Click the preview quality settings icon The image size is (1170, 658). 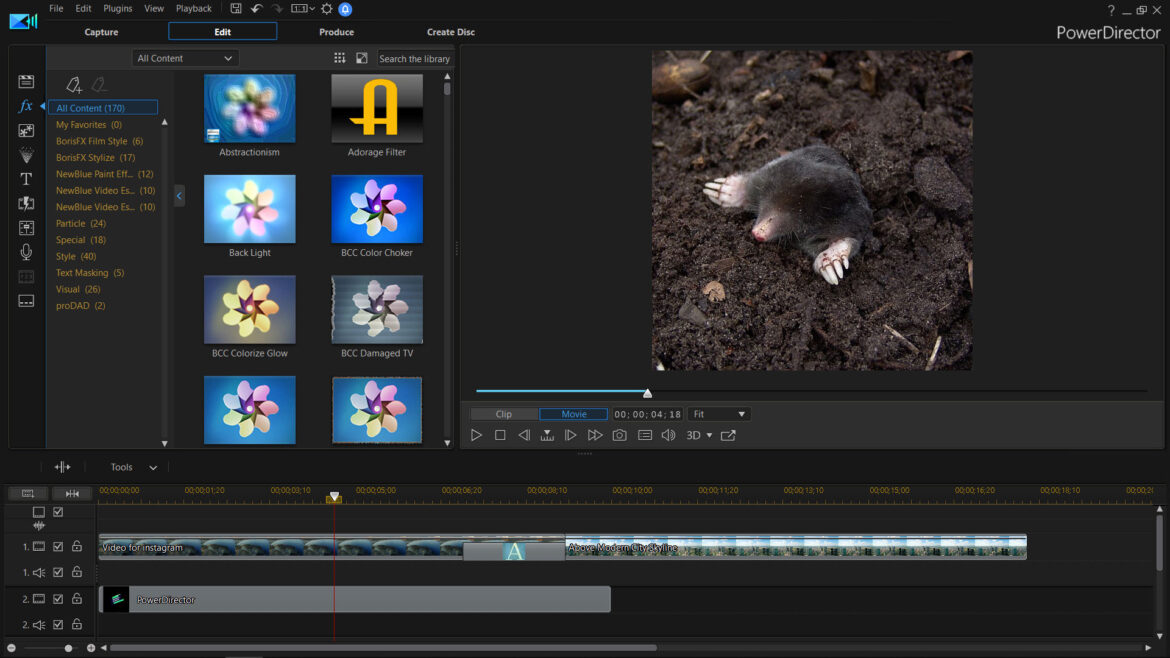click(644, 434)
